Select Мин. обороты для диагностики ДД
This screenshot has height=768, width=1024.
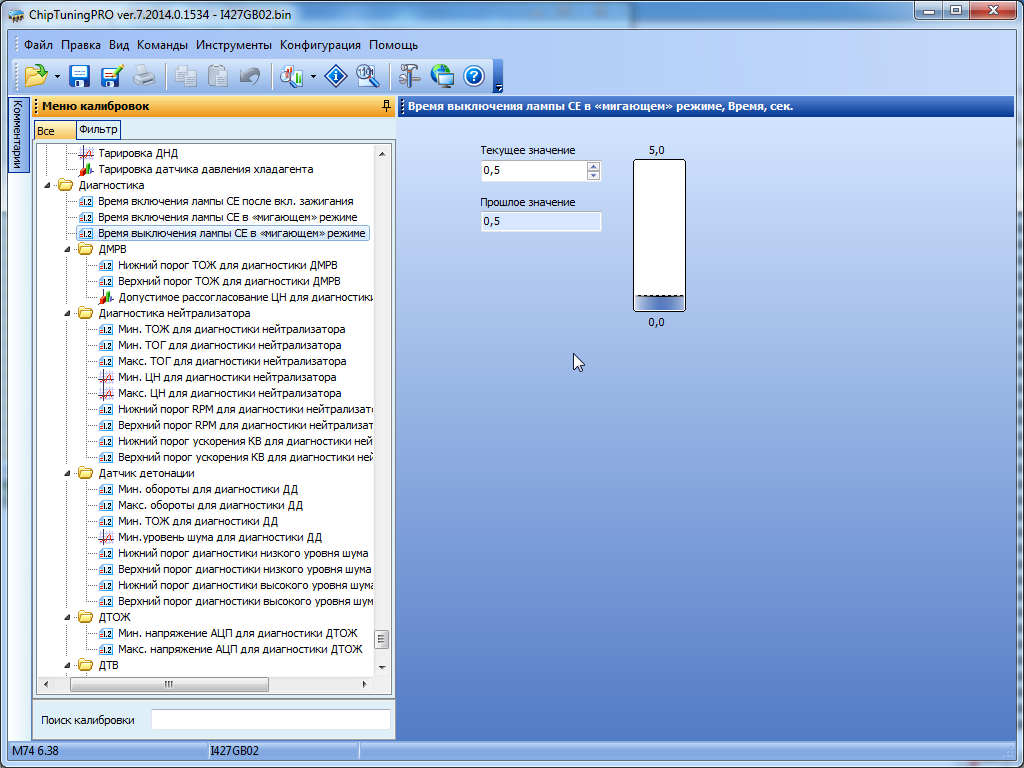(210, 489)
